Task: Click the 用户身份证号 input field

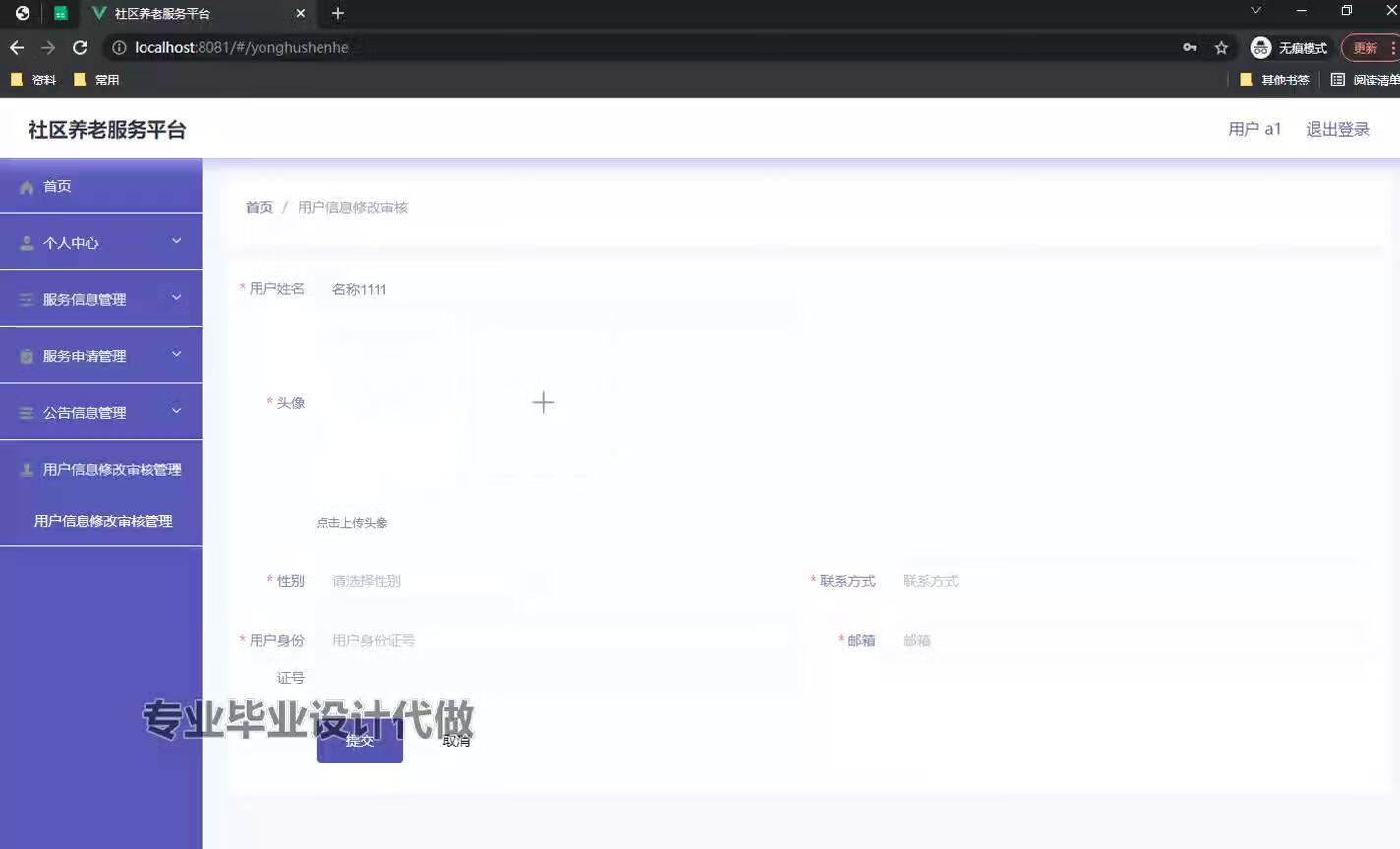Action: pyautogui.click(x=557, y=641)
